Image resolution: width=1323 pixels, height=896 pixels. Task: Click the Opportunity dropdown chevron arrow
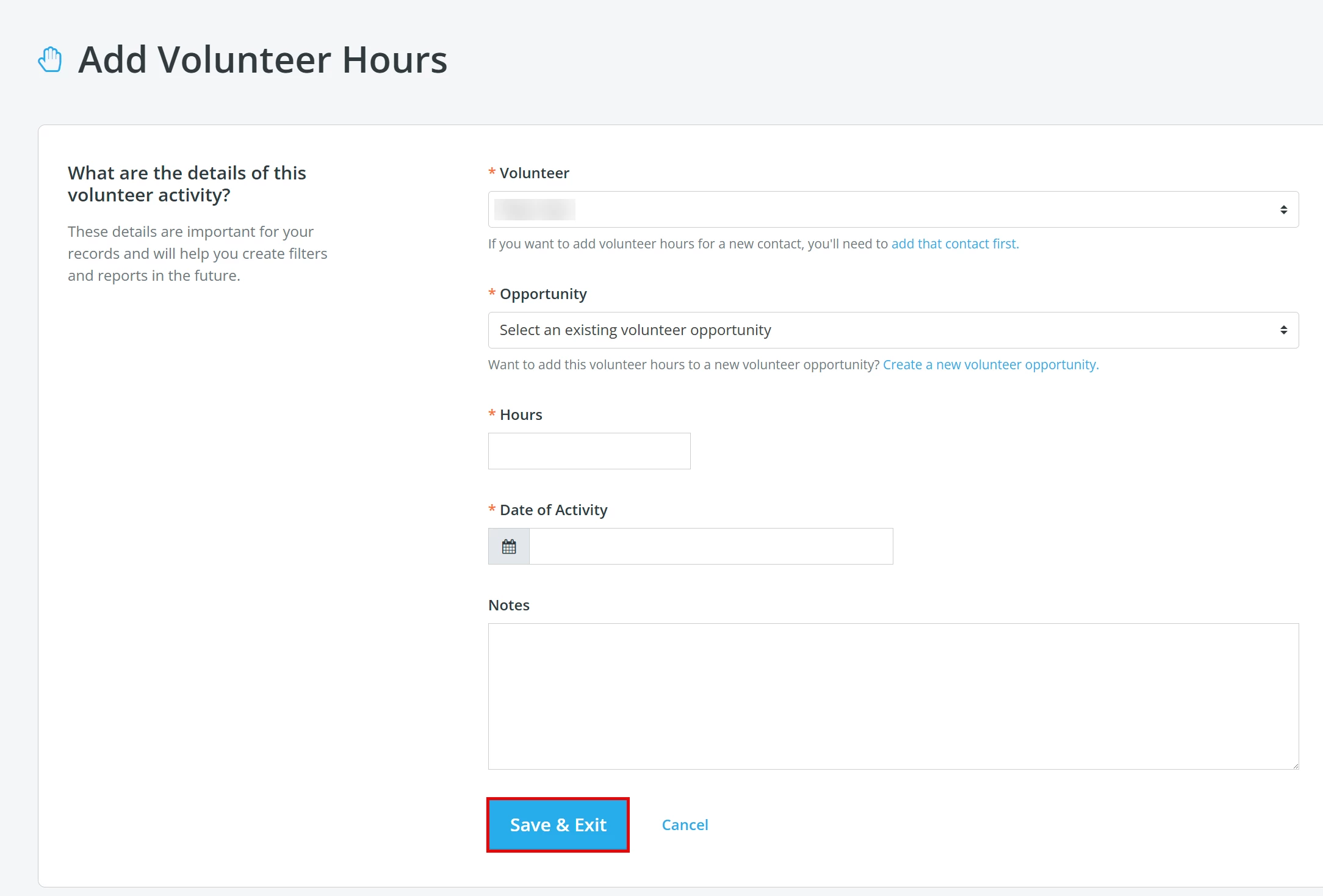[1284, 330]
